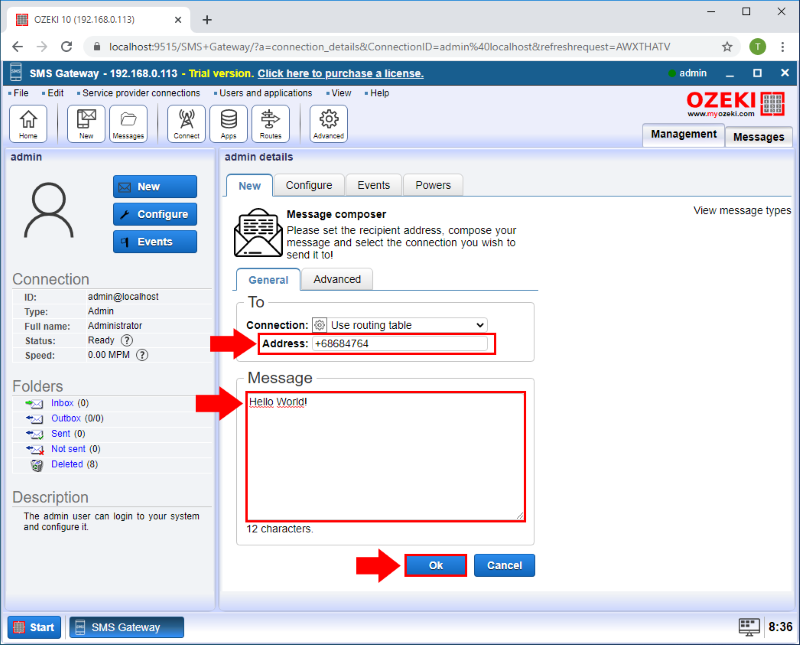Select the New tab in admin details
The width and height of the screenshot is (800, 645).
(x=249, y=186)
